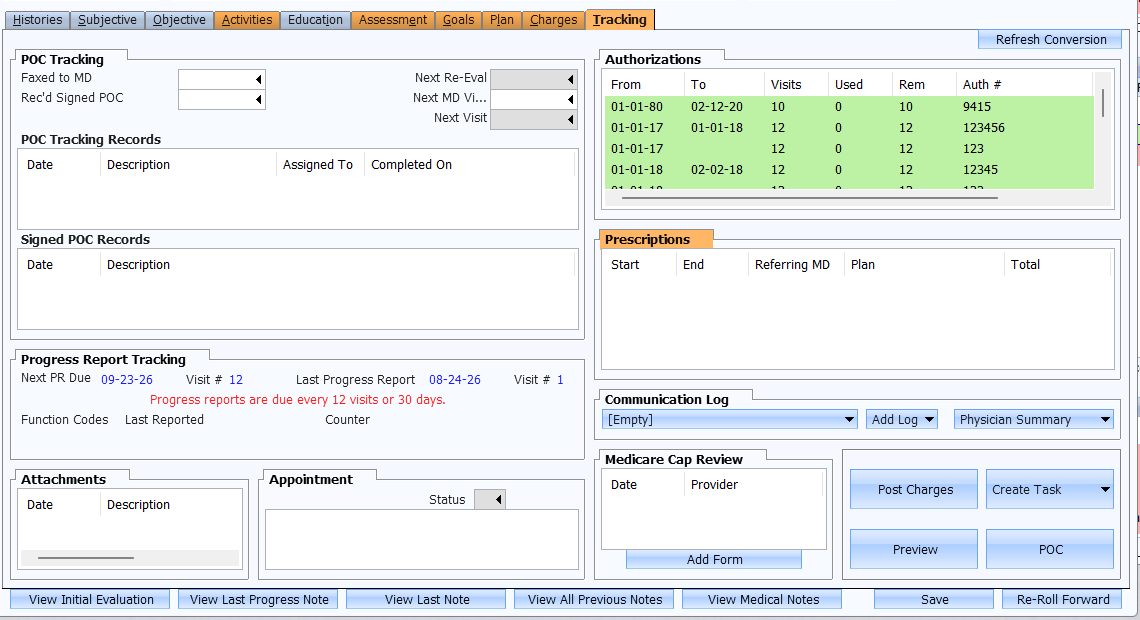Screen dimensions: 1140x620
Task: Click View Initial Evaluation button
Action: click(91, 600)
